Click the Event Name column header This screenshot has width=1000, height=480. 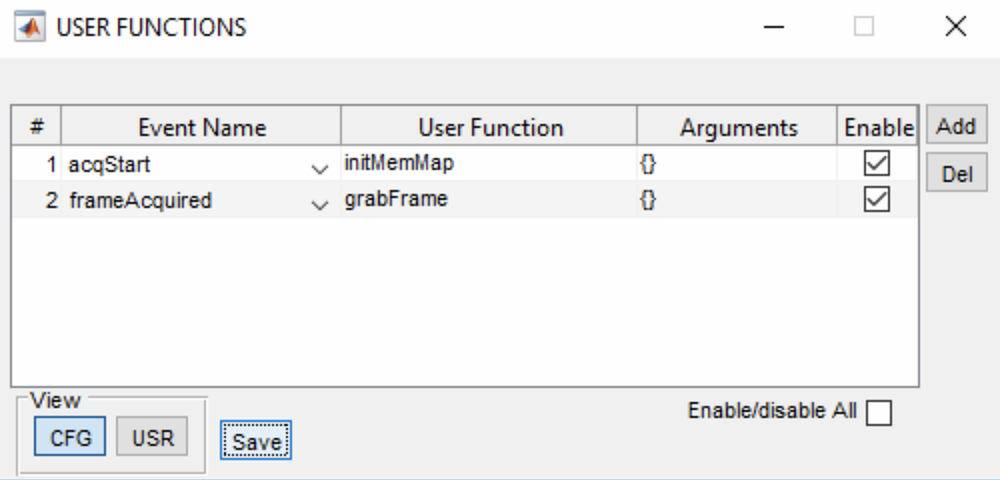(202, 126)
